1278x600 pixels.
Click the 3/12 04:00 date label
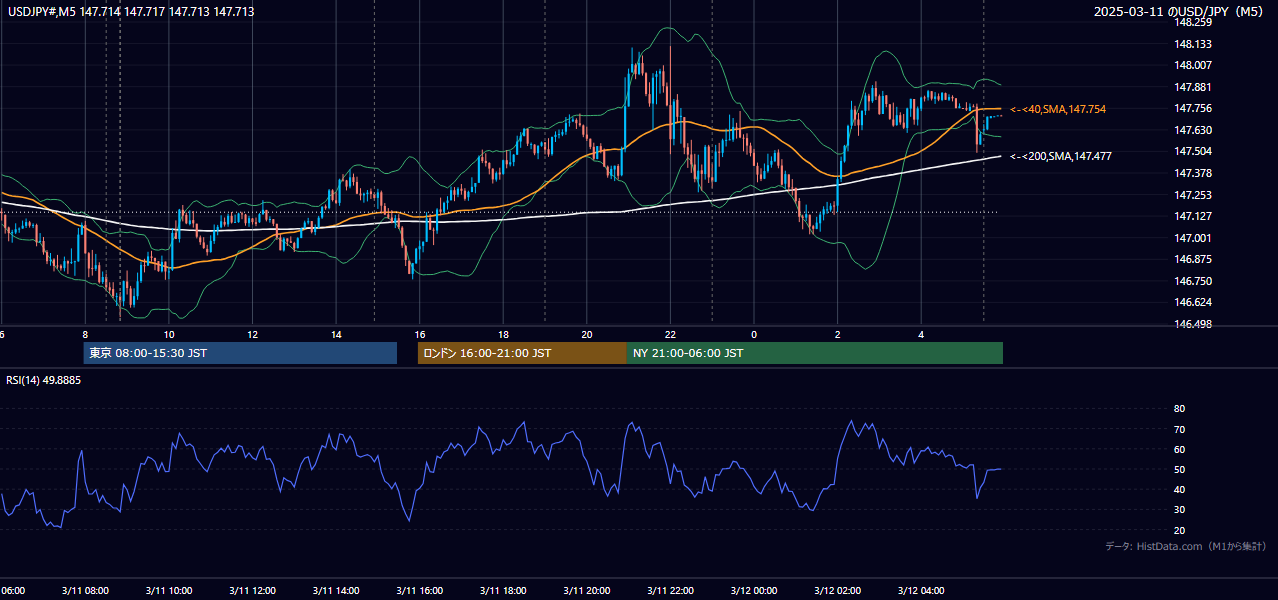coord(921,591)
